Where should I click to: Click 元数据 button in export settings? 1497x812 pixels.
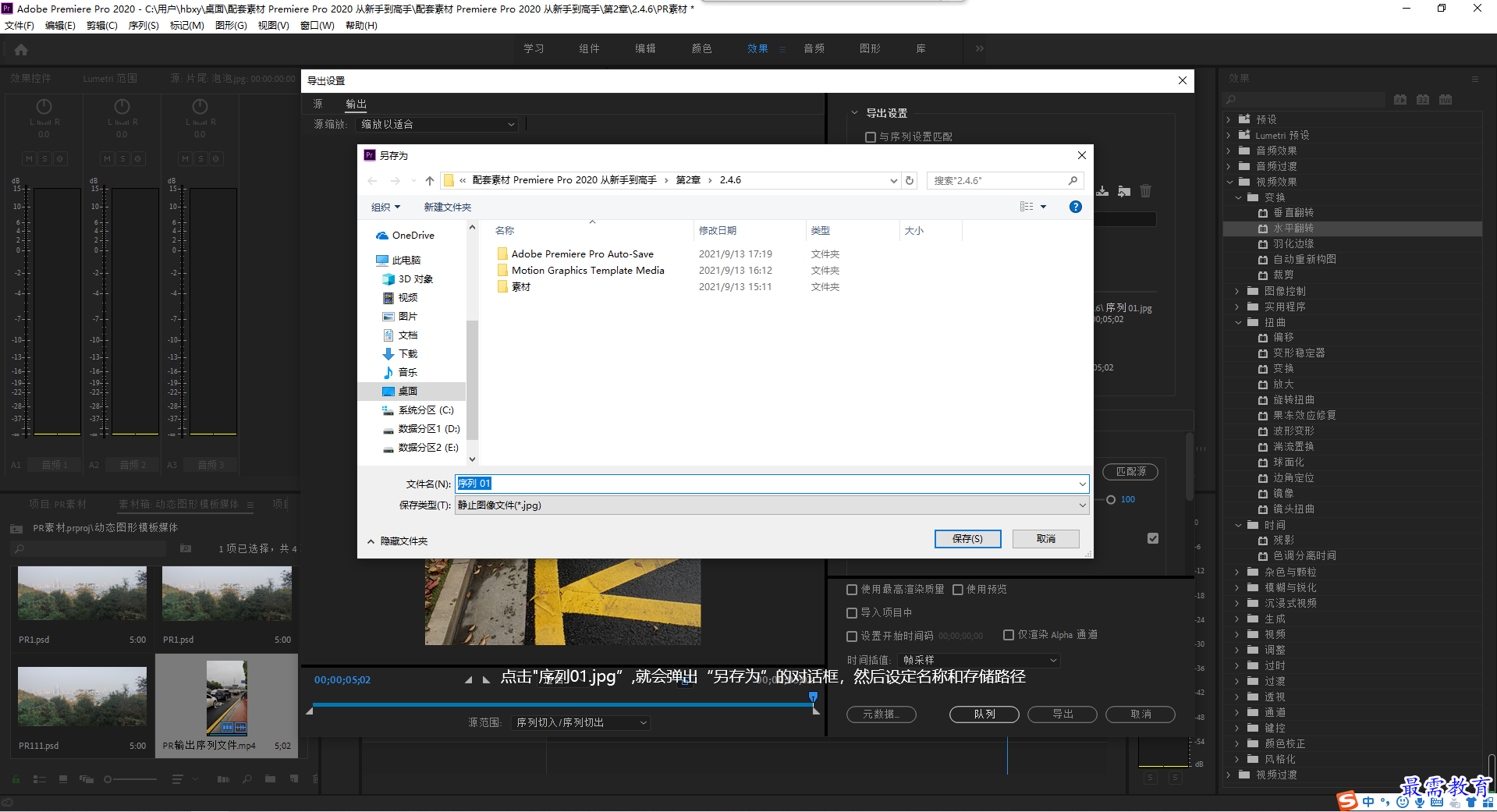click(x=882, y=714)
